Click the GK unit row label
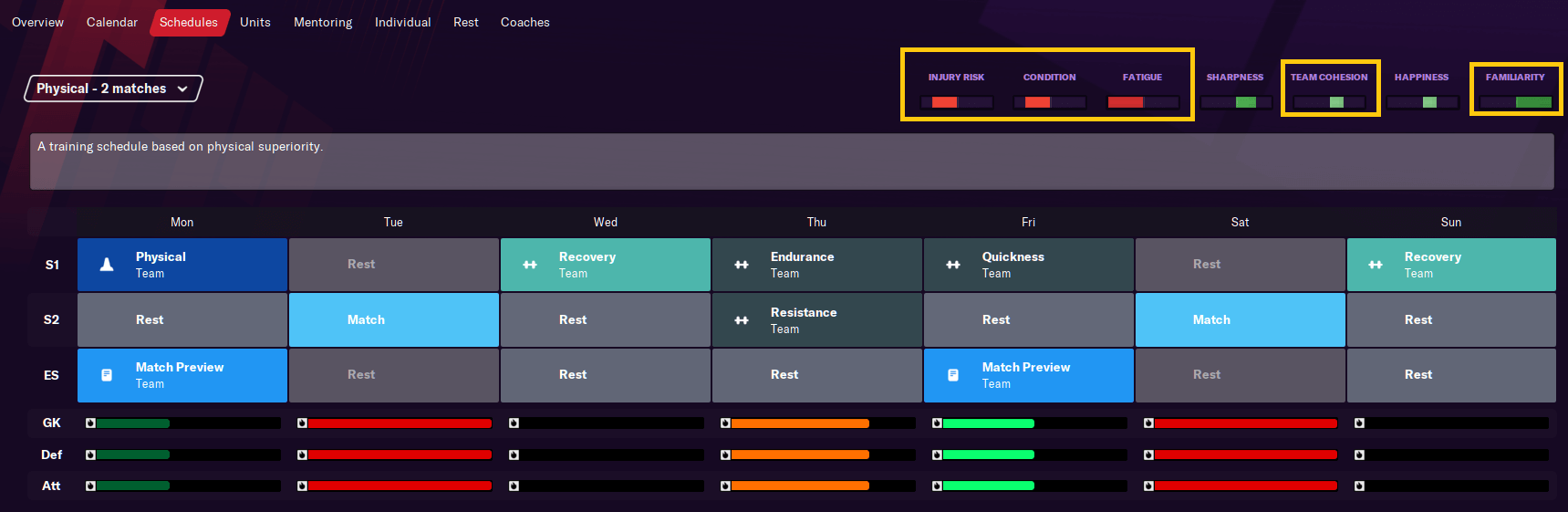Screen dimensions: 1568x512 (52, 423)
